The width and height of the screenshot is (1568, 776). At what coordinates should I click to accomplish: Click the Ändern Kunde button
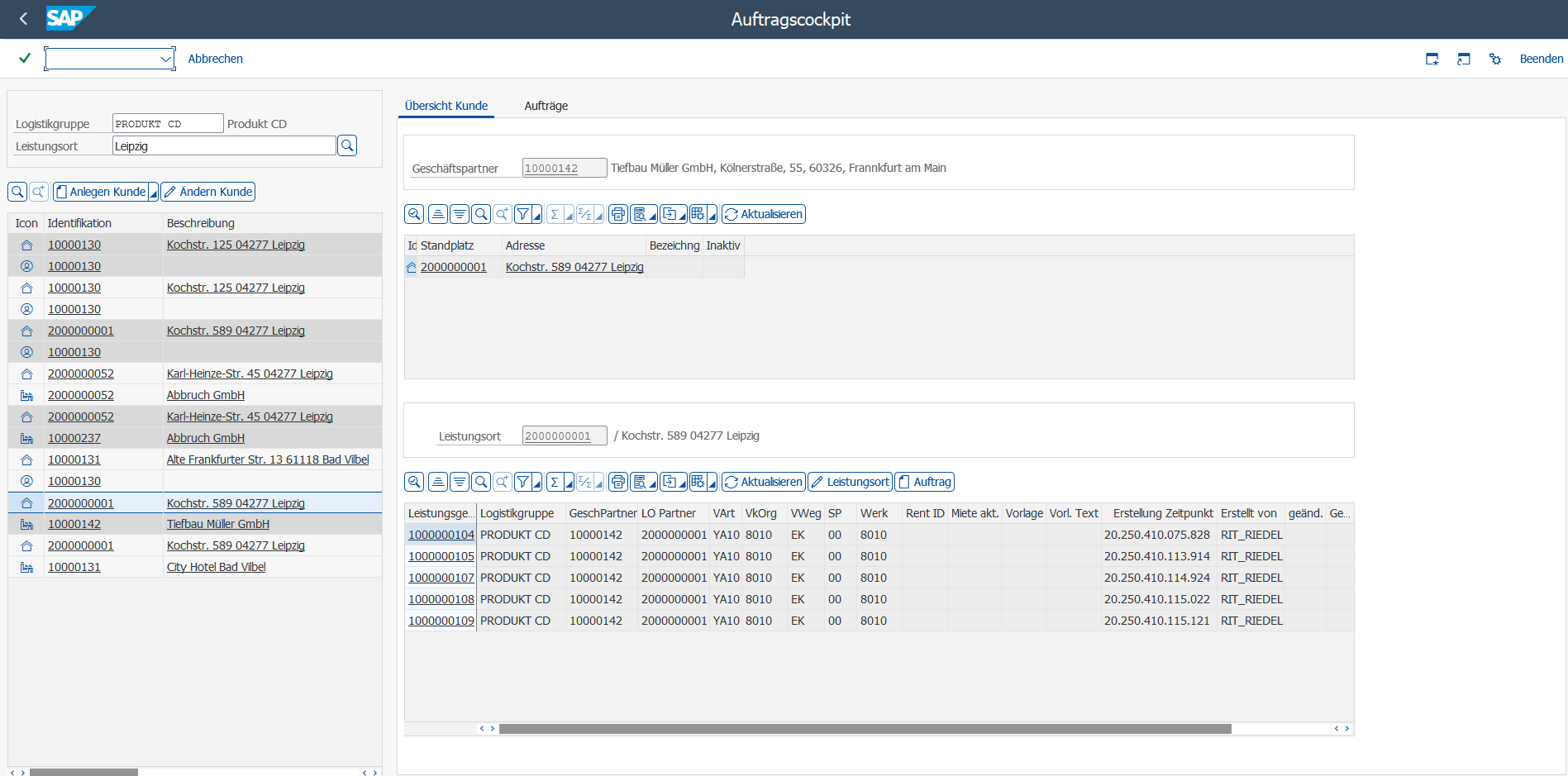(208, 192)
